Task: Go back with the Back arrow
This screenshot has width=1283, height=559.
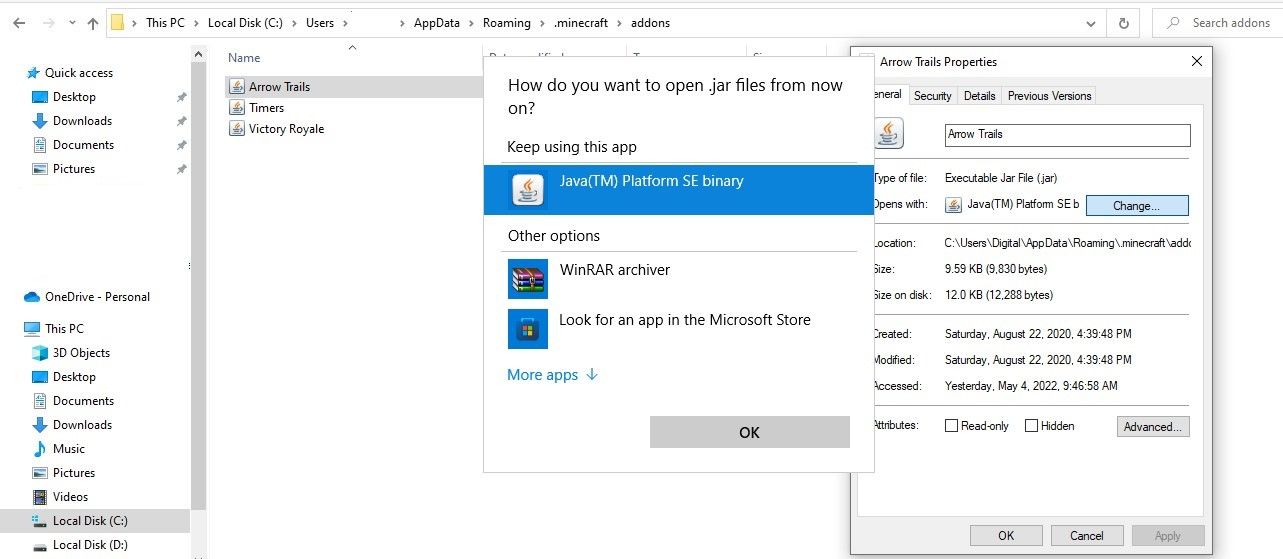Action: pyautogui.click(x=19, y=23)
